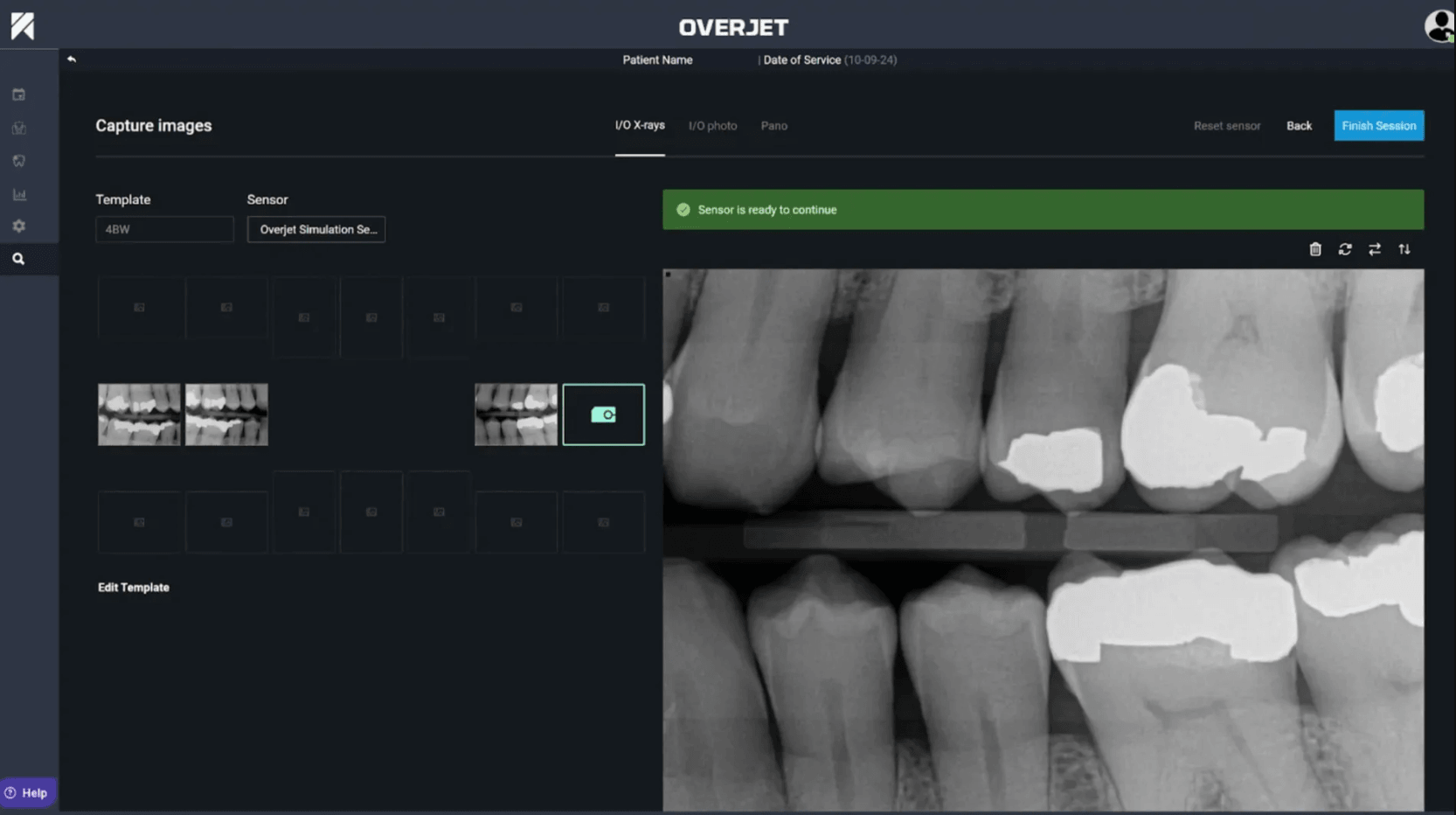Flip the x-ray vertically with the up-down arrows icon
The image size is (1456, 815).
[x=1404, y=249]
